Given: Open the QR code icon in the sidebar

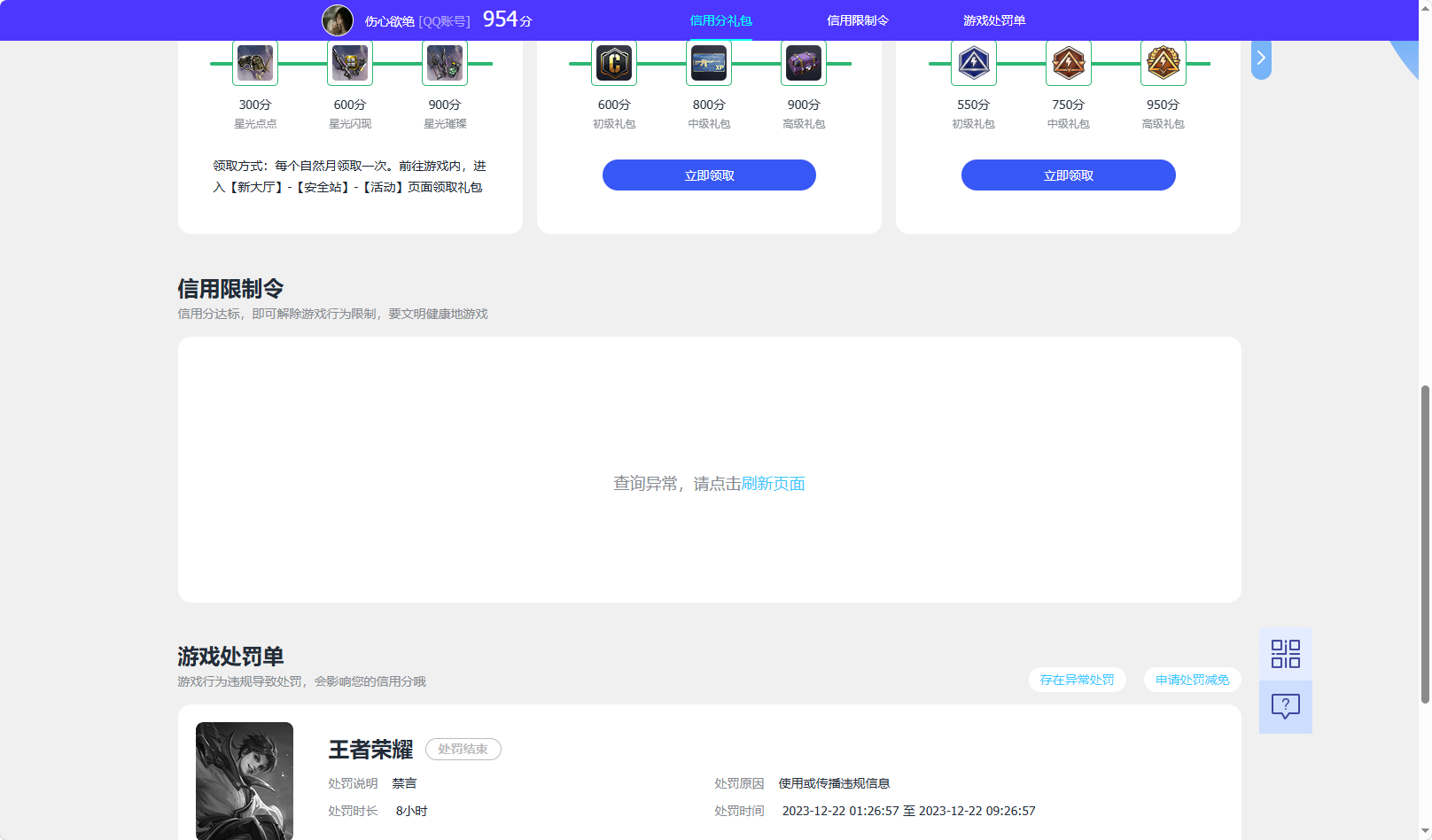Looking at the screenshot, I should tap(1285, 653).
